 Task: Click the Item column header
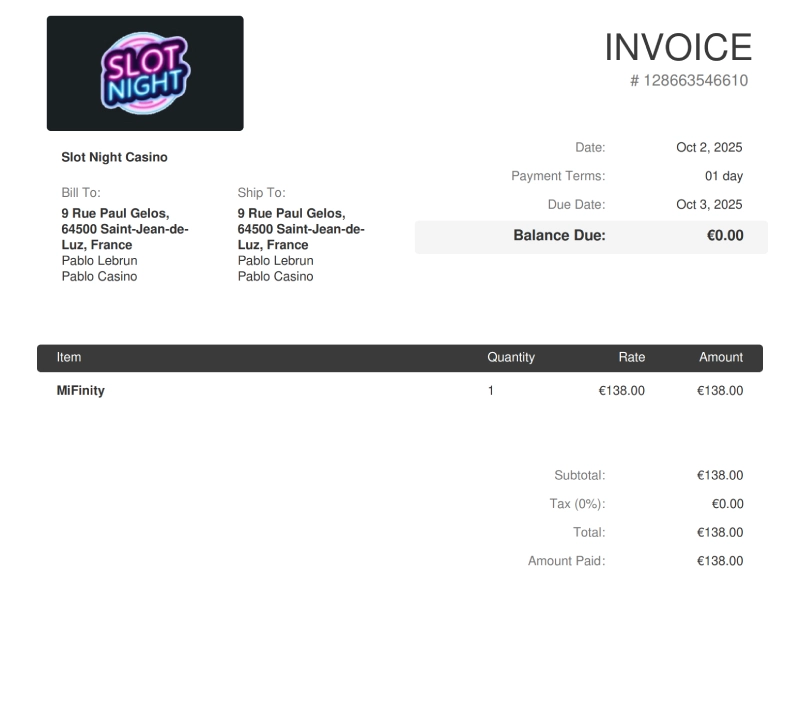tap(69, 357)
